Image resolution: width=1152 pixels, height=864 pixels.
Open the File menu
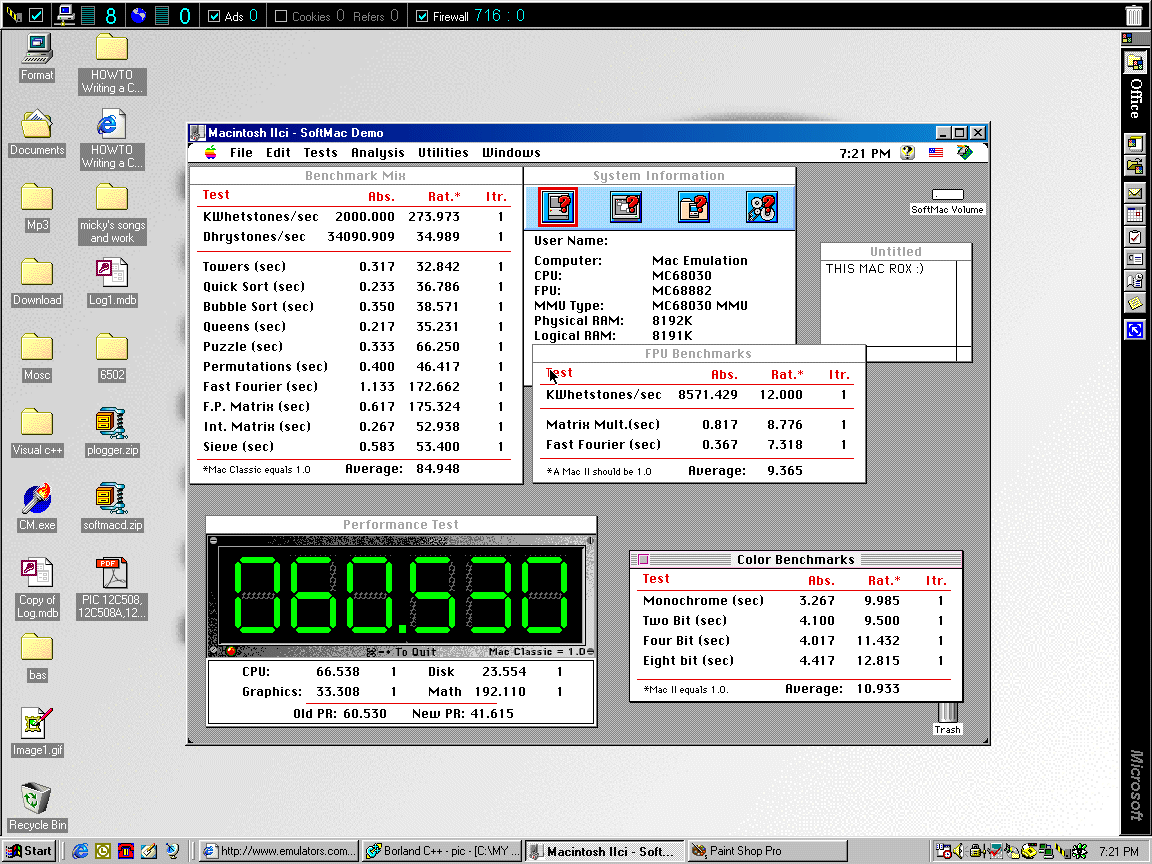click(241, 153)
